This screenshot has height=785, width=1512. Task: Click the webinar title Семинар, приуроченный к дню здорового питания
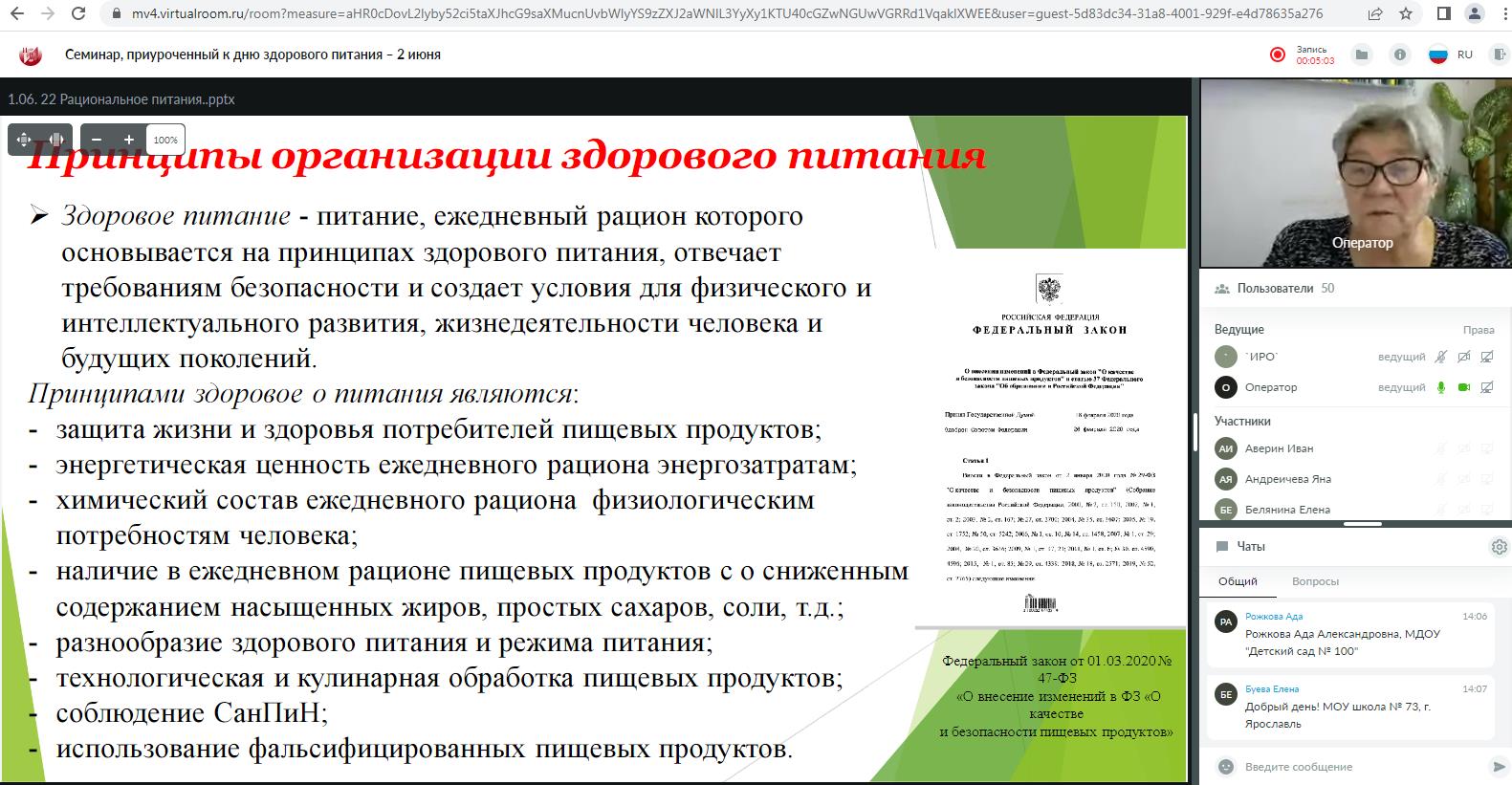252,55
